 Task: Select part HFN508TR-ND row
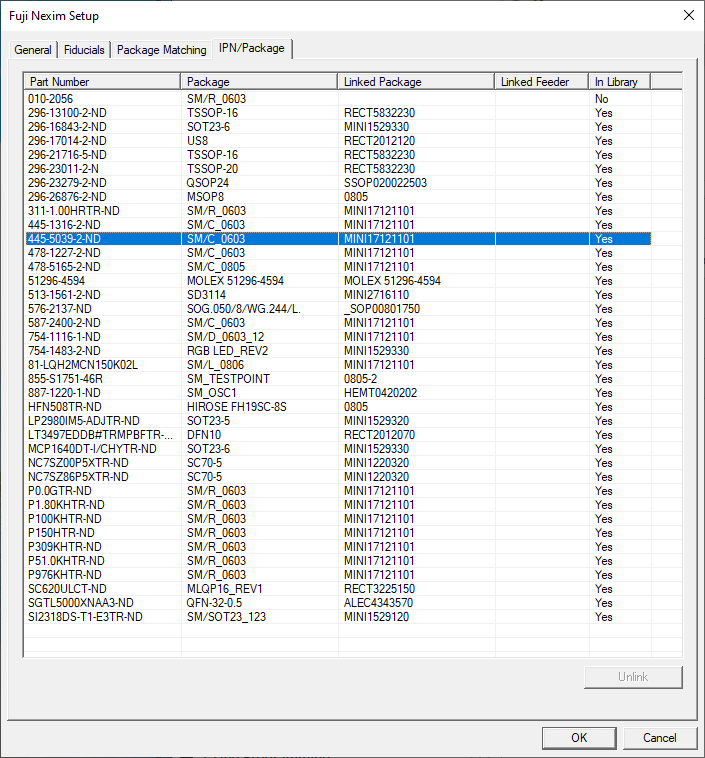click(338, 407)
